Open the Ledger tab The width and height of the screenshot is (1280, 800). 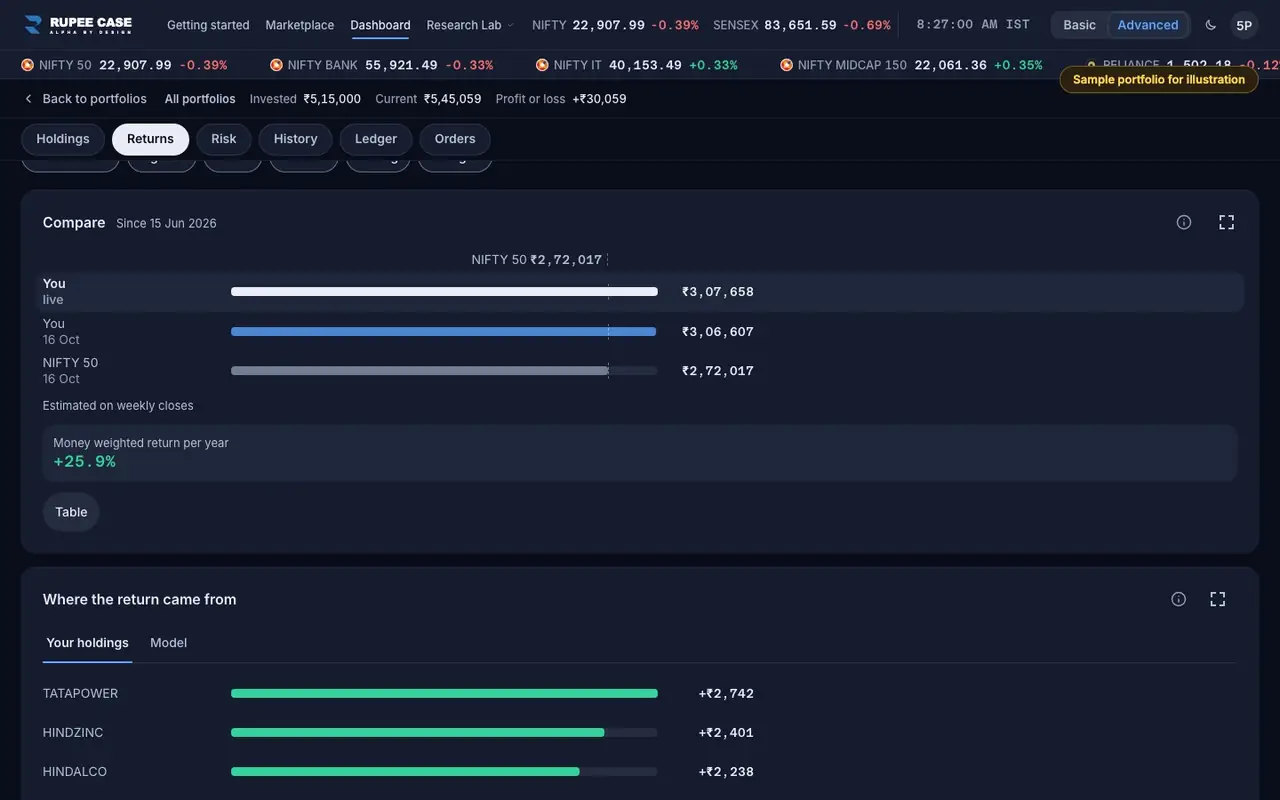[376, 139]
